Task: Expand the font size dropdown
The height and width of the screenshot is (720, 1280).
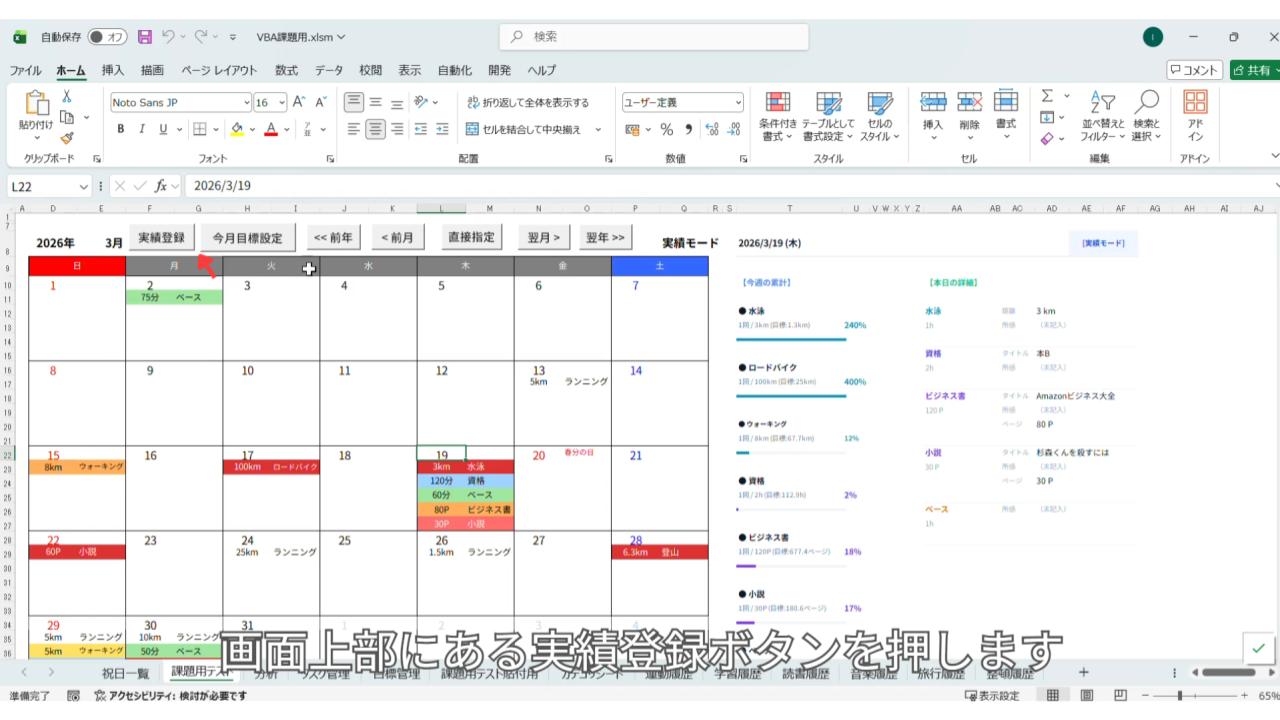Action: pos(282,102)
